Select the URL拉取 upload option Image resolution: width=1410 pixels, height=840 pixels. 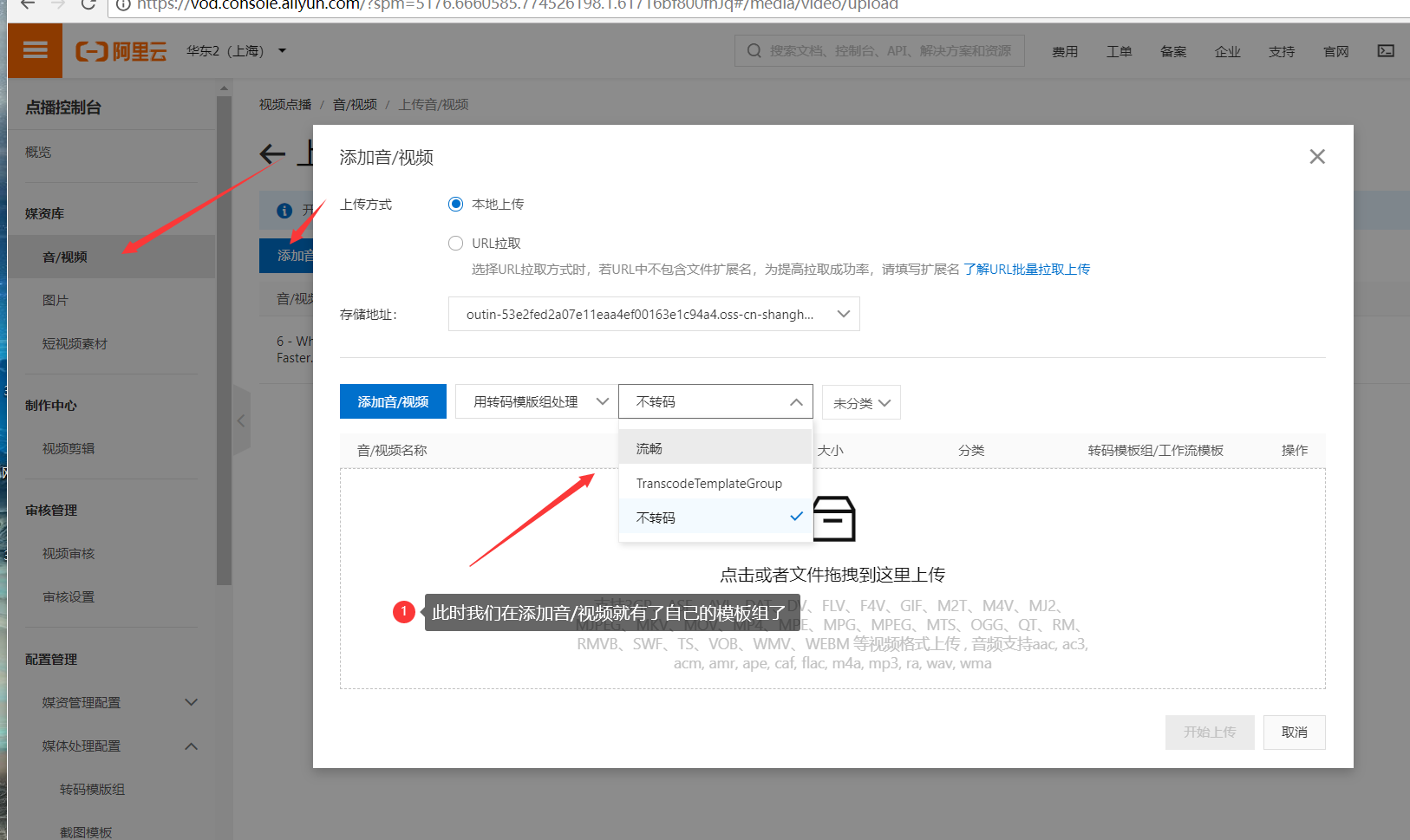455,243
